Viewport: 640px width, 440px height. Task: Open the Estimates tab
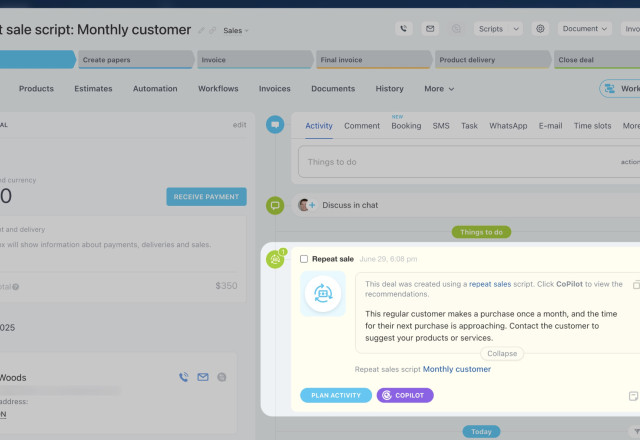click(93, 89)
